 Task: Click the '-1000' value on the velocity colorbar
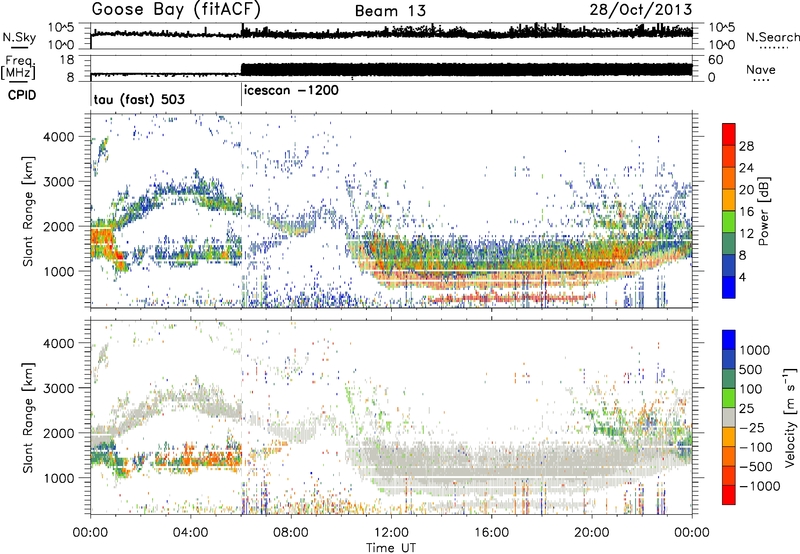click(760, 486)
